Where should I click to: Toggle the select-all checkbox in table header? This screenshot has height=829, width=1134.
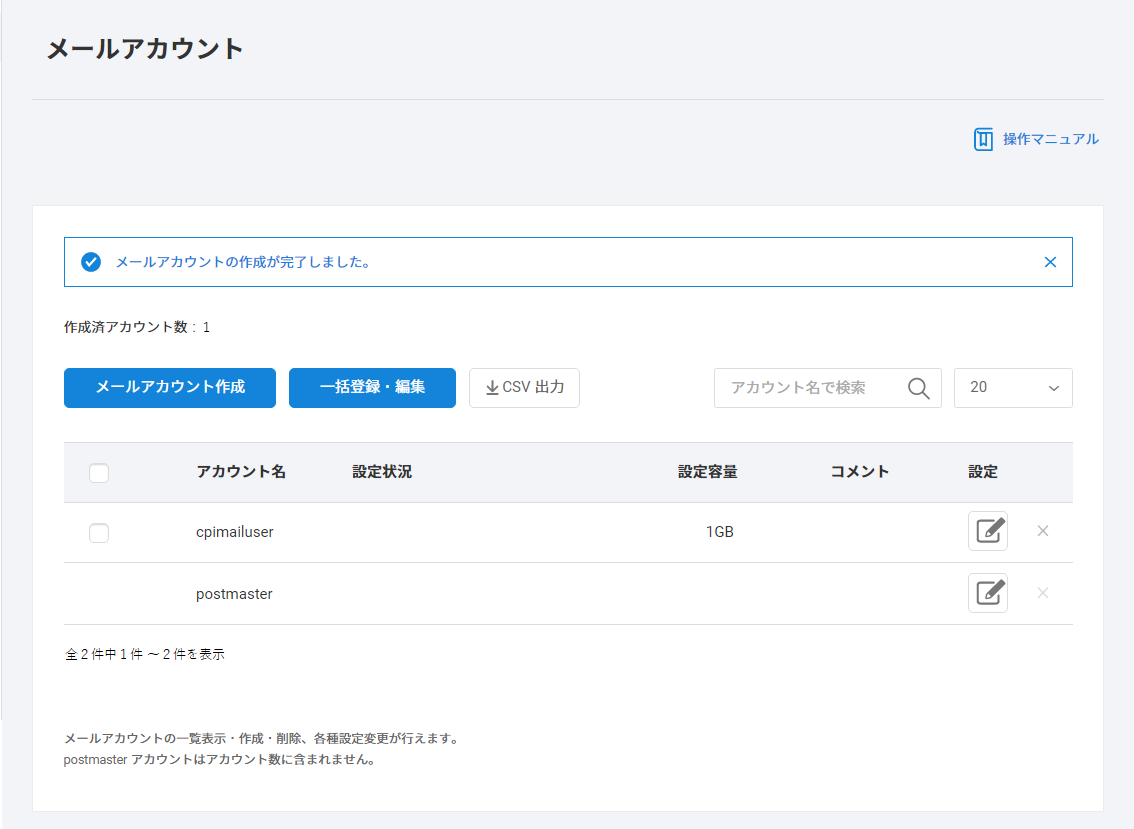[x=99, y=473]
